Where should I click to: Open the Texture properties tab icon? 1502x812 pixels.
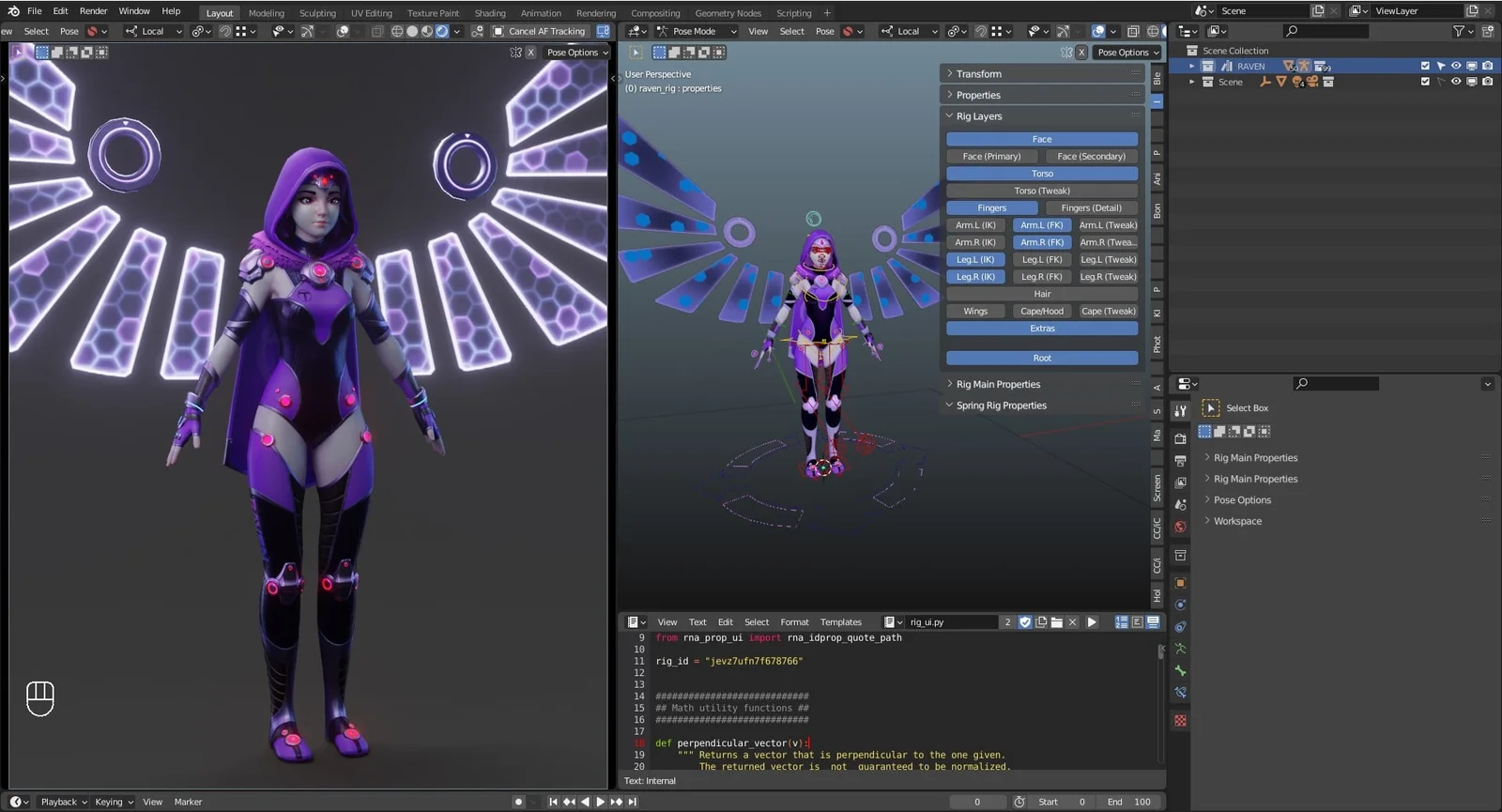[1180, 721]
